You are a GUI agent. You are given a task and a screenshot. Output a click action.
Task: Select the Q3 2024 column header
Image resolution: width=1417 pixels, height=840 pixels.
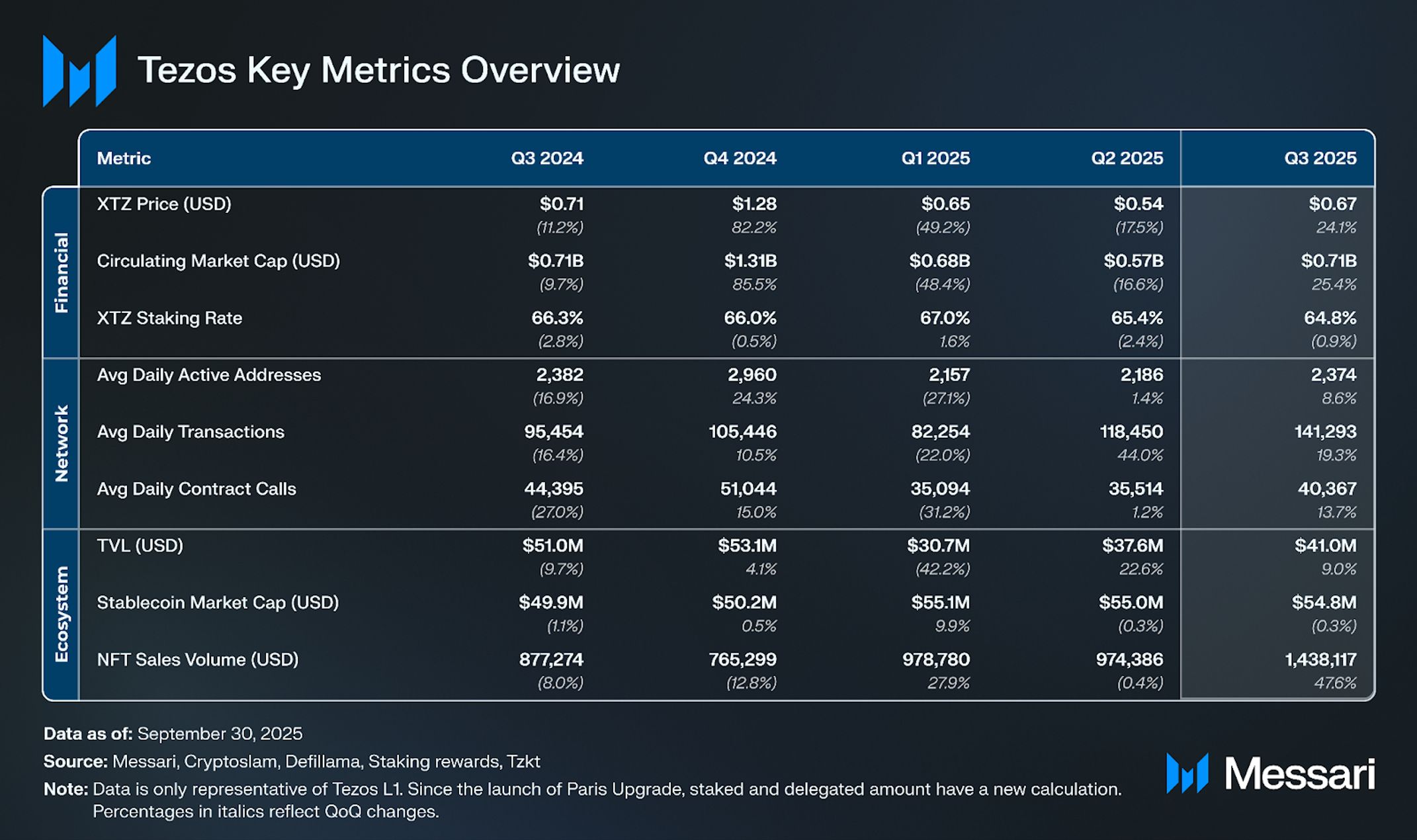pos(546,158)
